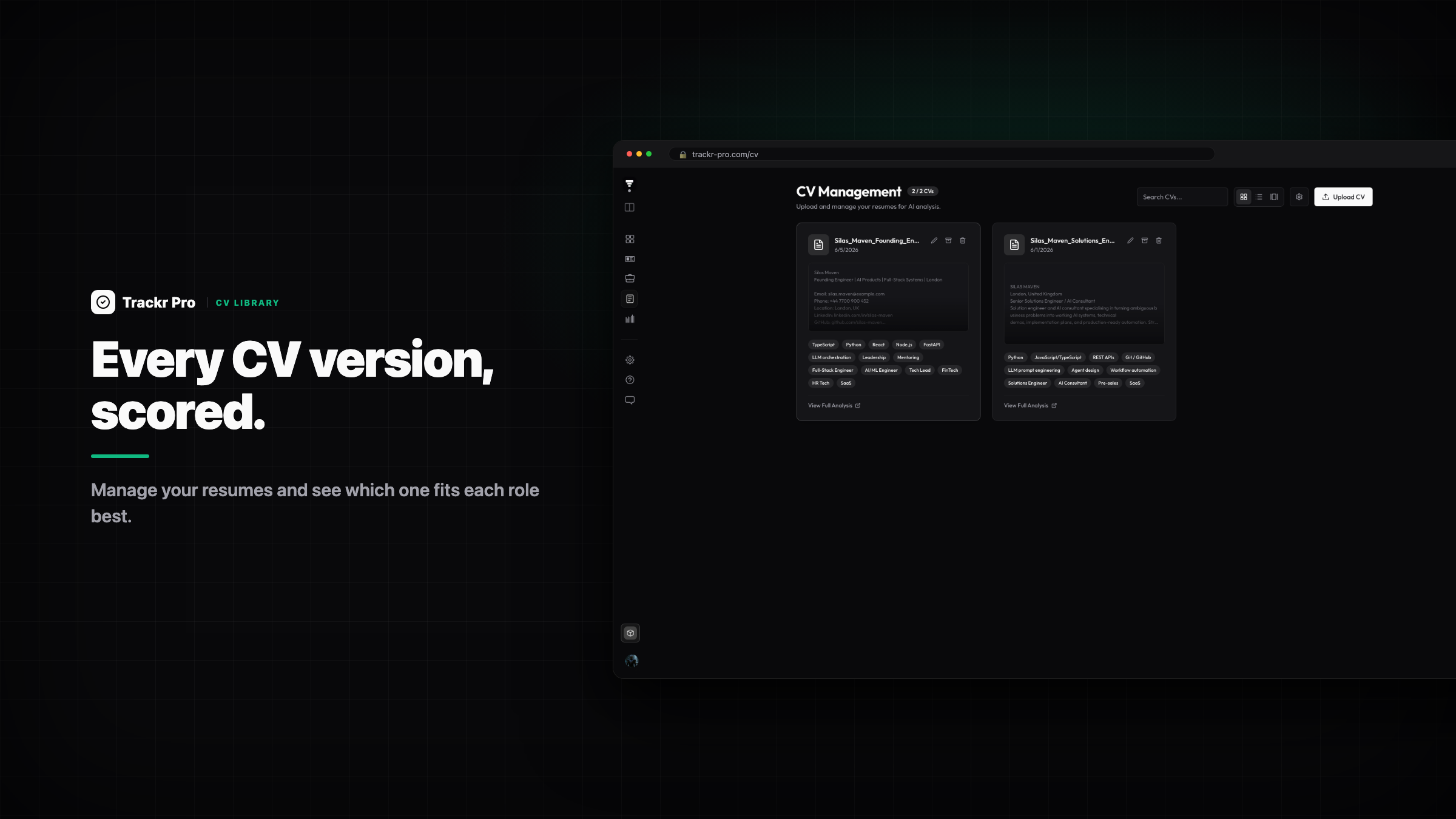
Task: Open the analytics bar chart icon in sidebar
Action: click(x=630, y=319)
